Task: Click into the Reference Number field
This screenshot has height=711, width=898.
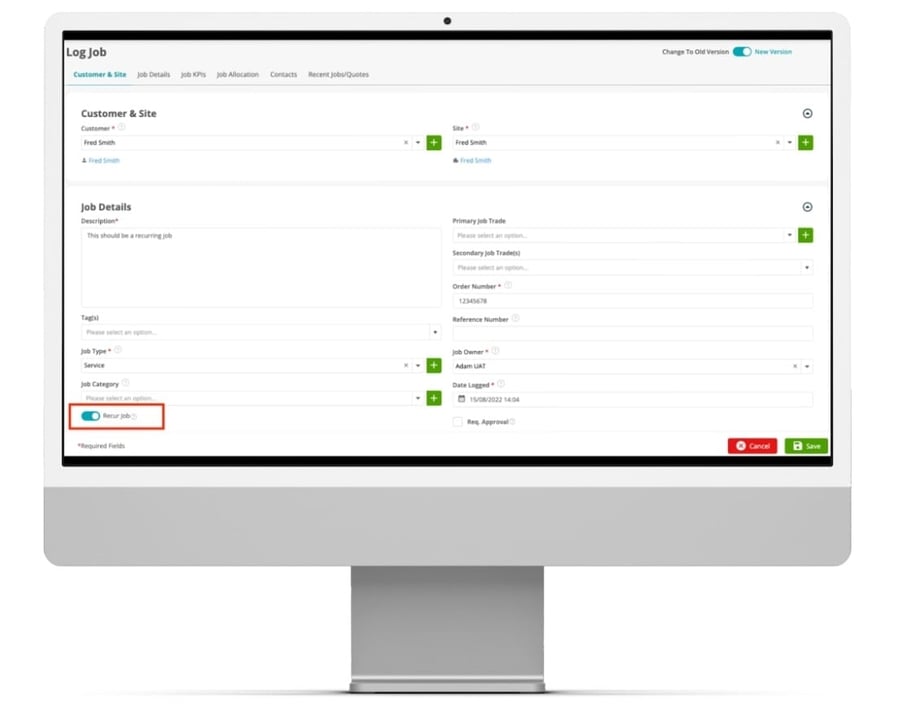Action: pyautogui.click(x=632, y=334)
